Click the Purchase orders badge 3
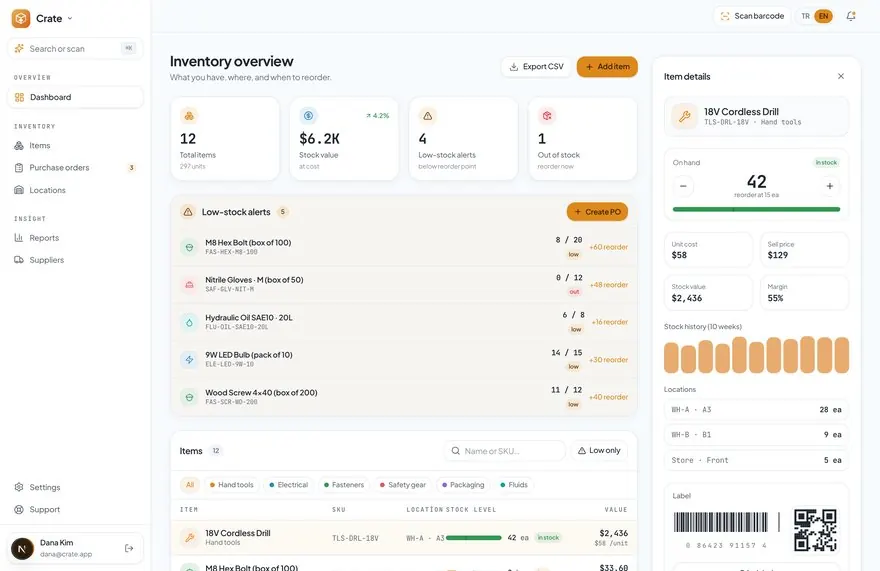This screenshot has height=571, width=880. click(131, 167)
